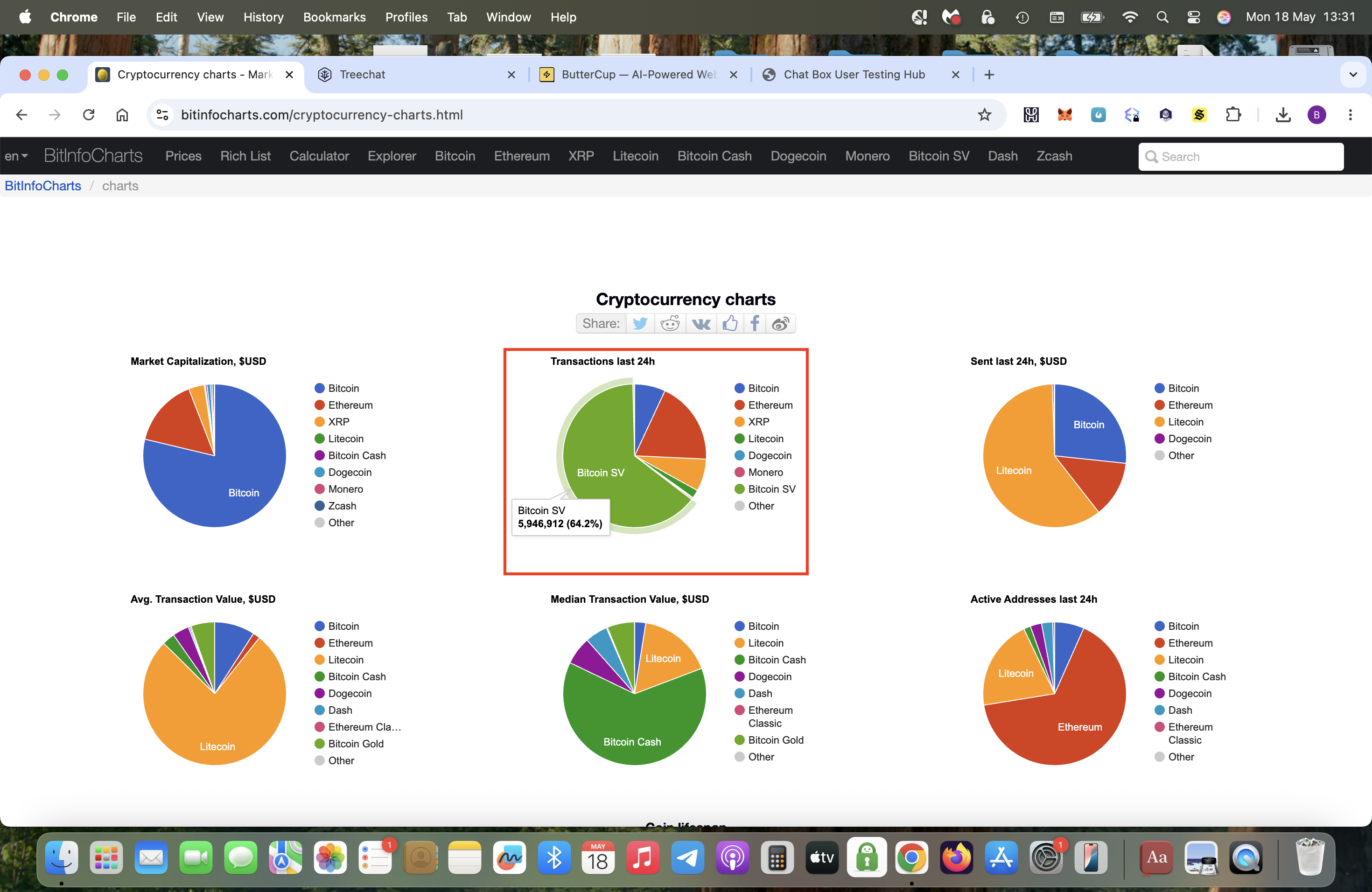Share the page via VK icon

pyautogui.click(x=701, y=324)
